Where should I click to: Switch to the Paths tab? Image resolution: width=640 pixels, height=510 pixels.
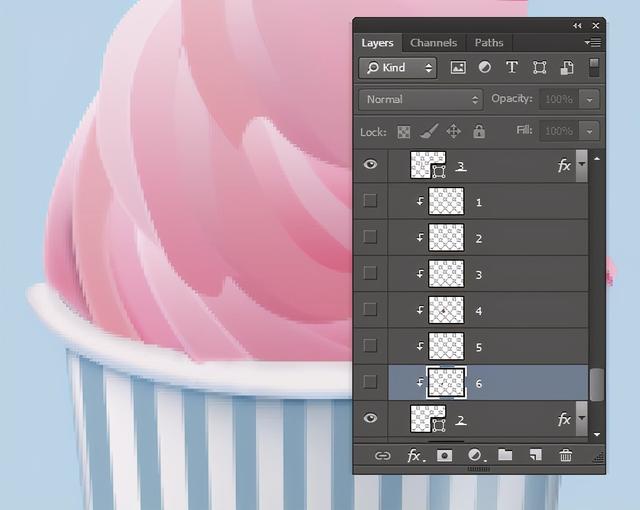pyautogui.click(x=489, y=43)
